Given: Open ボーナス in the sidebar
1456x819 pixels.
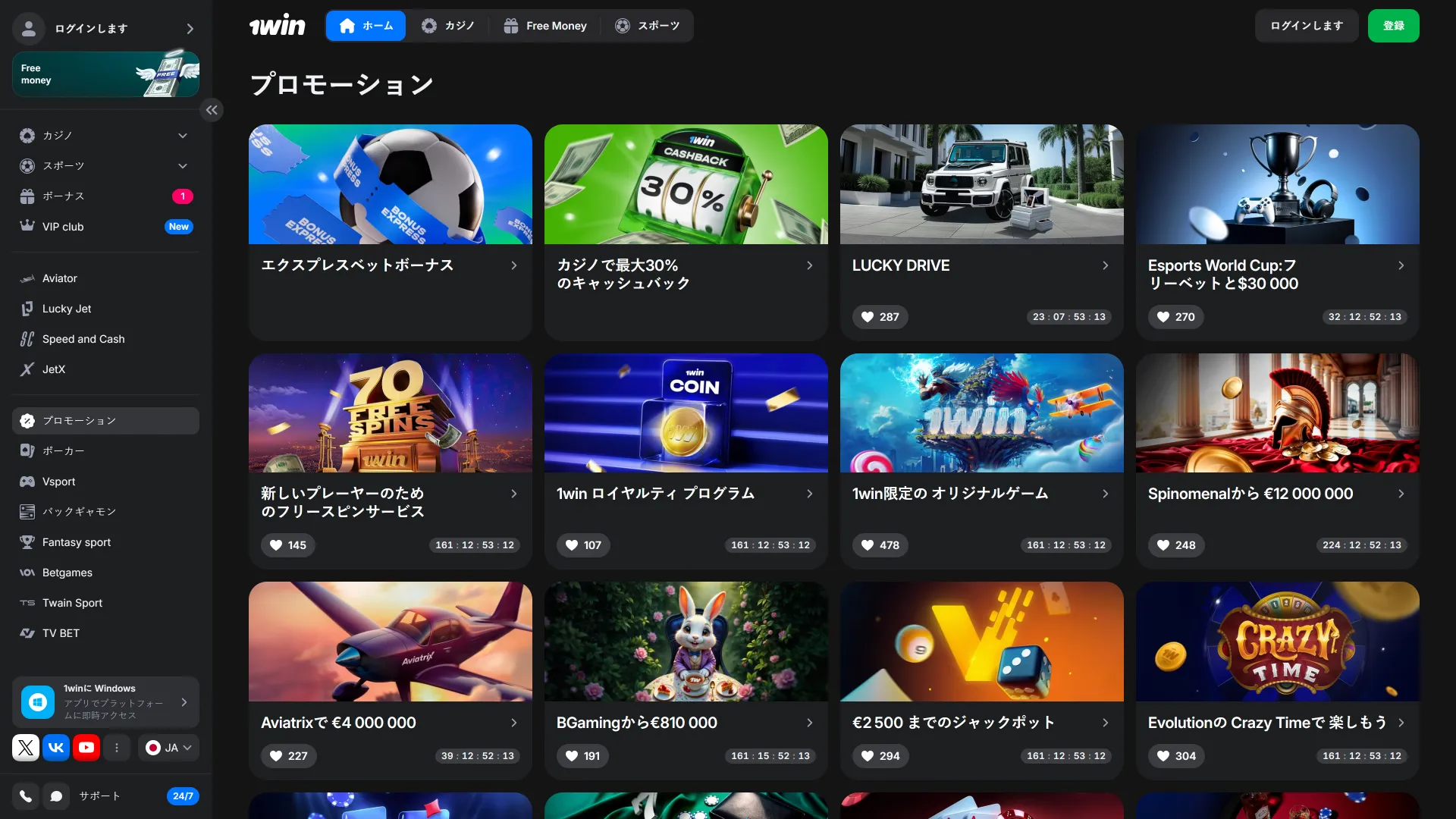Looking at the screenshot, I should (105, 196).
